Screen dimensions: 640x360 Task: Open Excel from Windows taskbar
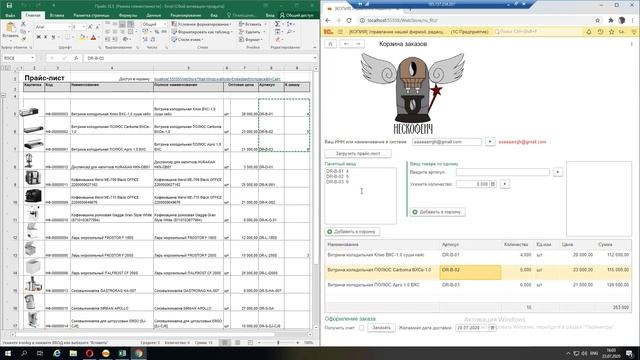coord(122,353)
